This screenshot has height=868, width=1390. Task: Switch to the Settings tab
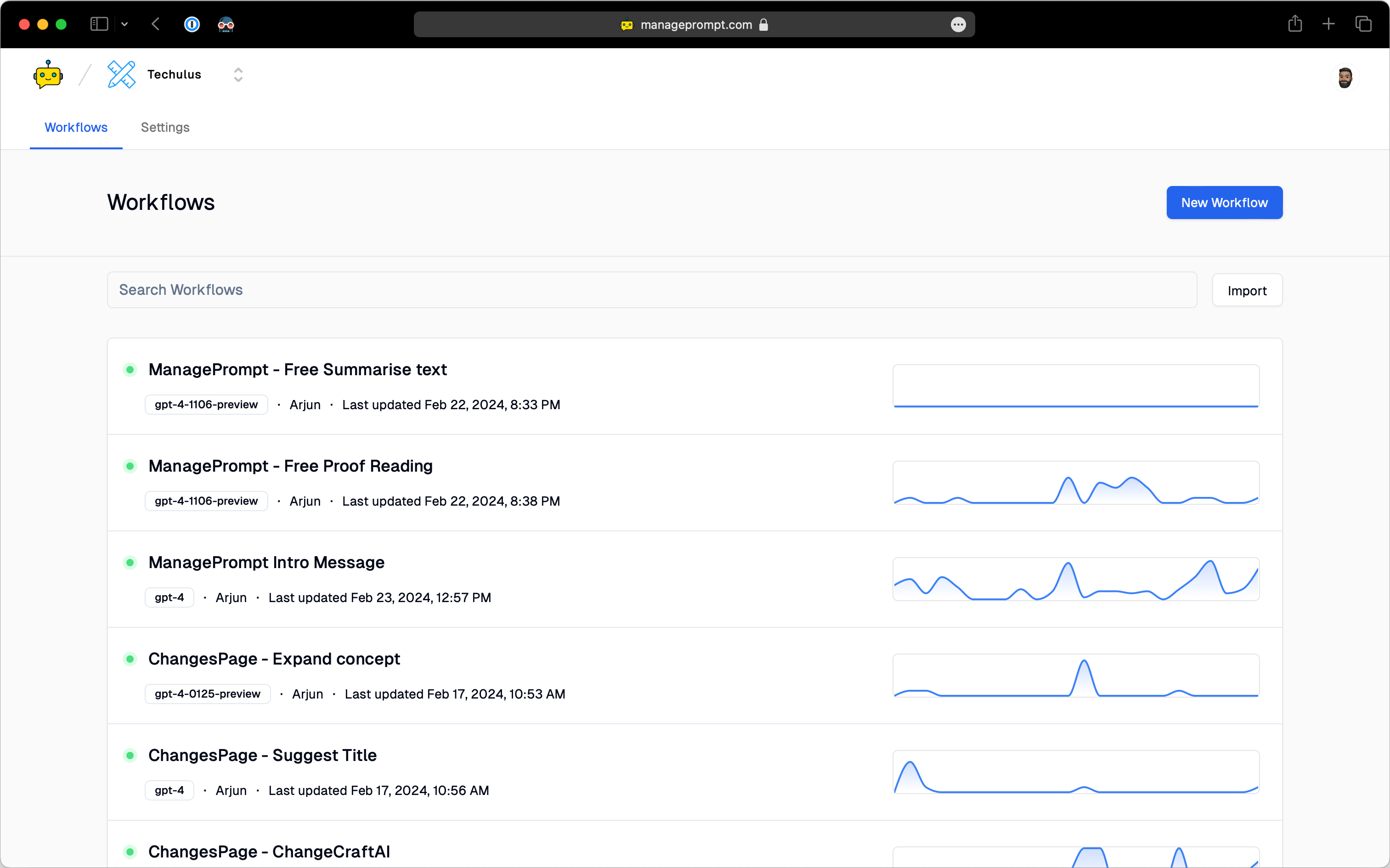pos(165,128)
